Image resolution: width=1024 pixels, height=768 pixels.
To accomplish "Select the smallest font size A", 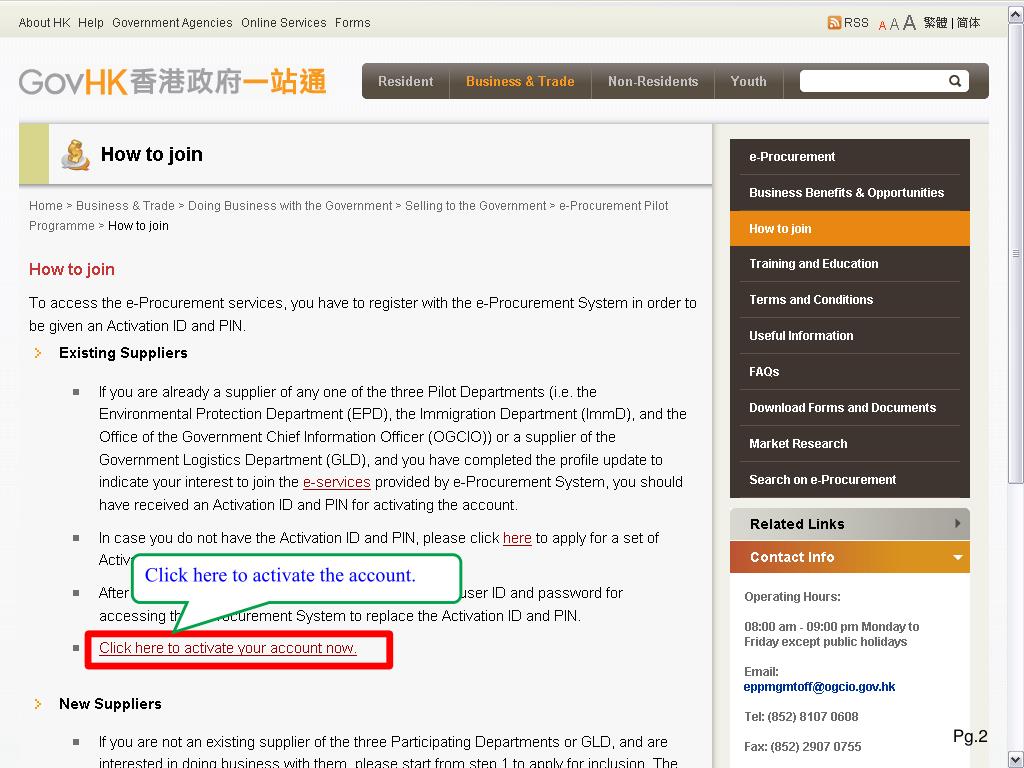I will (x=882, y=25).
